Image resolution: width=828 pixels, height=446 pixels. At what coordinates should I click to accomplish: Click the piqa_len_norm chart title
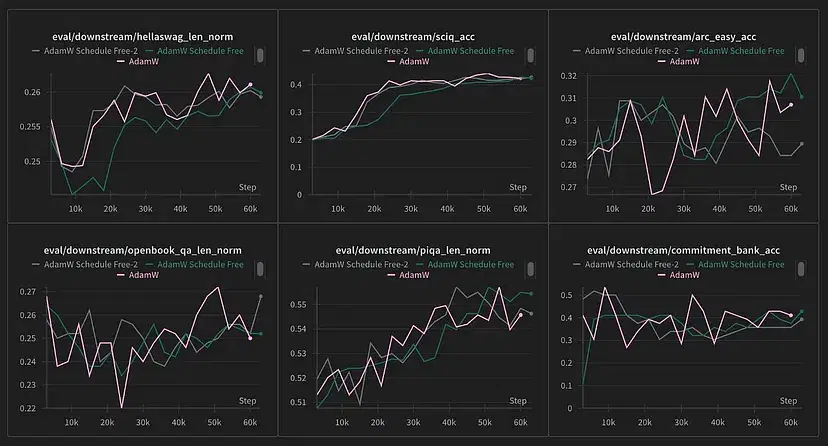[416, 250]
